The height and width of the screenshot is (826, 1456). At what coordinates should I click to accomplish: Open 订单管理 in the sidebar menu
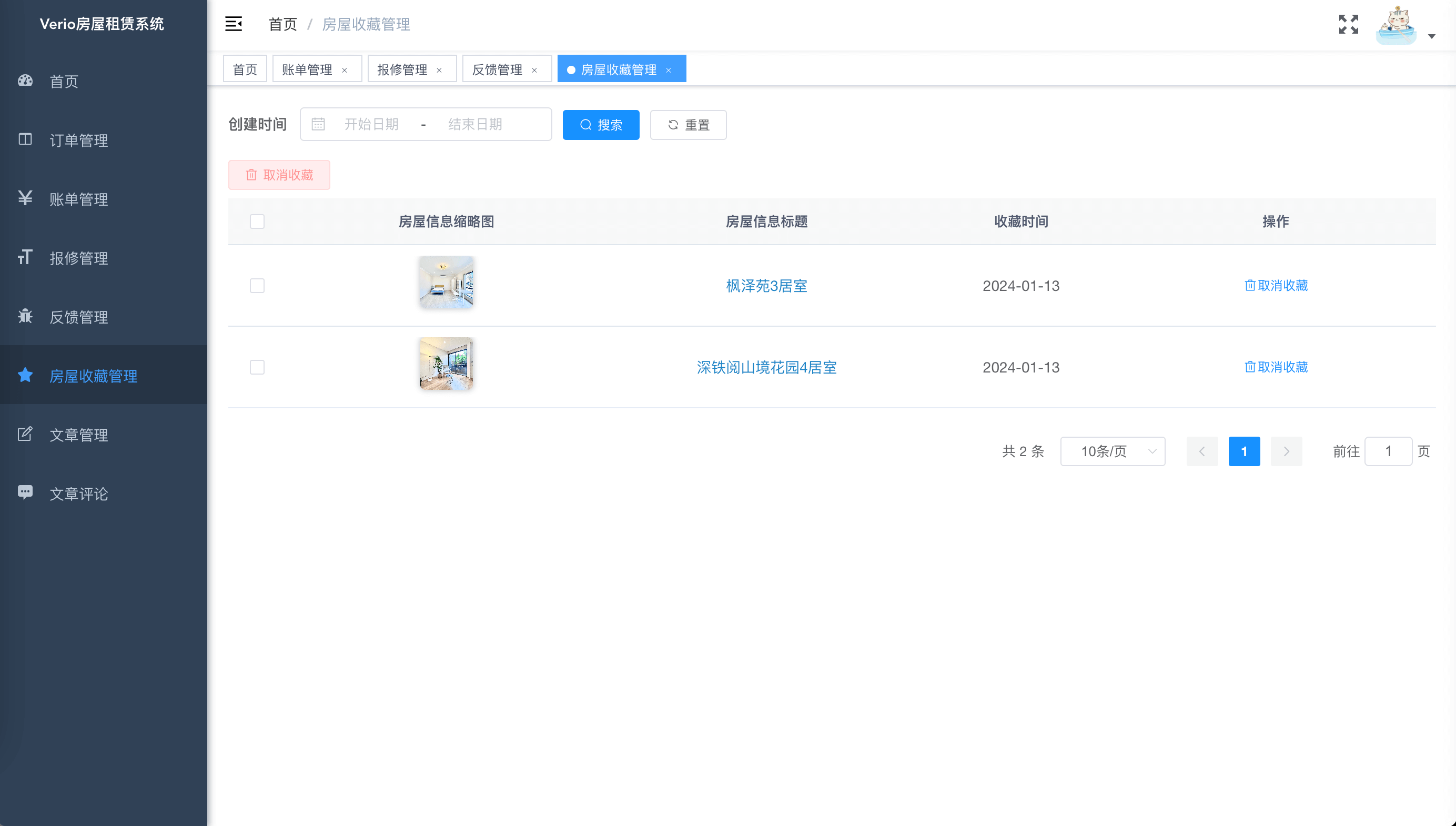[x=78, y=140]
